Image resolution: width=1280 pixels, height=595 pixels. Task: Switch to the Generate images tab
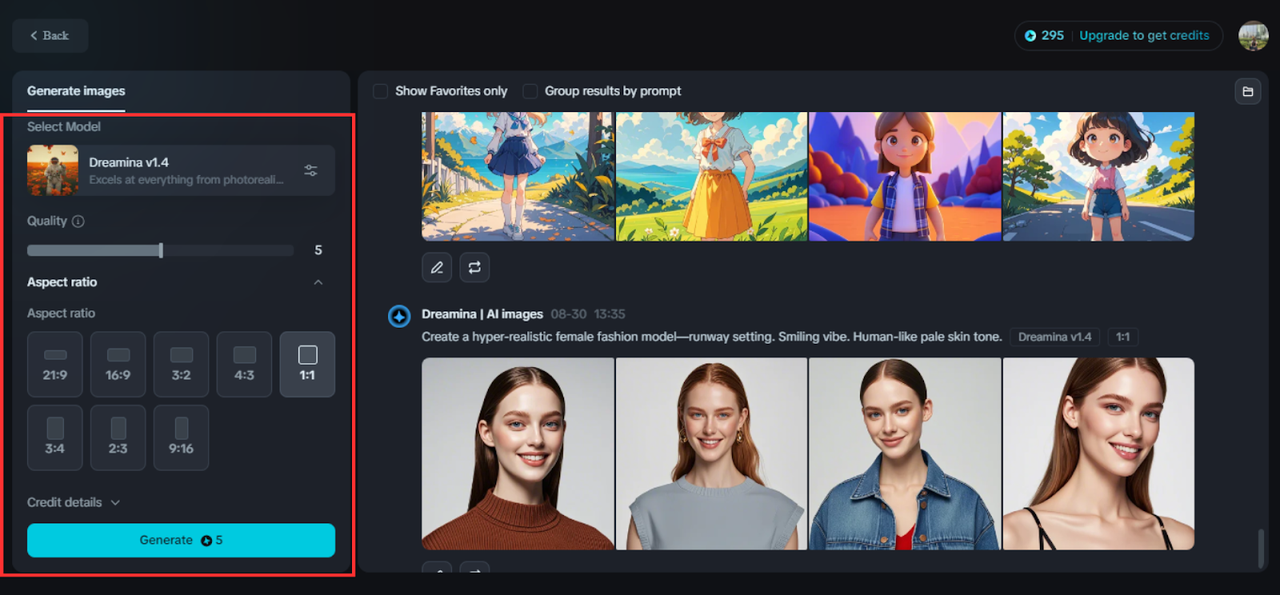tap(76, 91)
